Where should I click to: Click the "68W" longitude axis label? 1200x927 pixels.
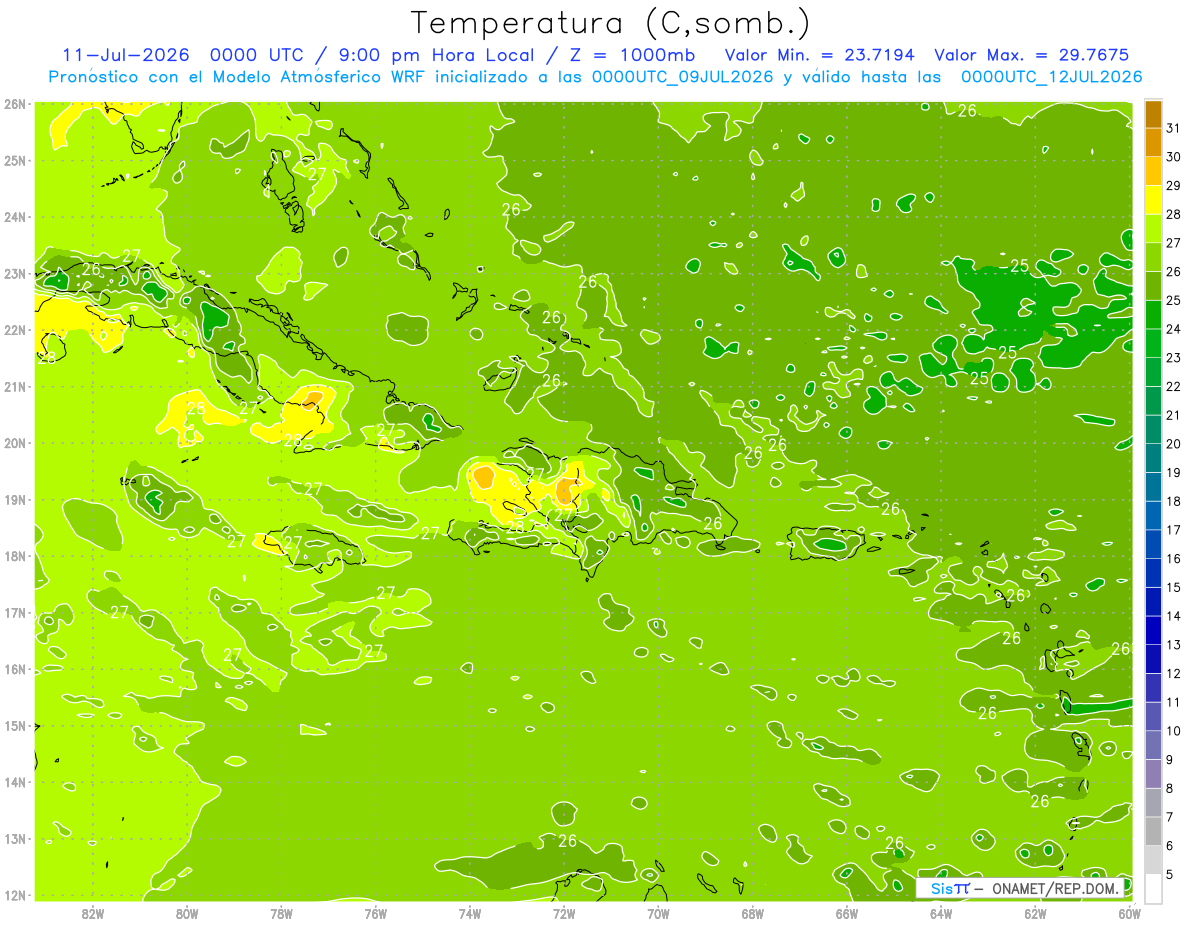pos(753,913)
